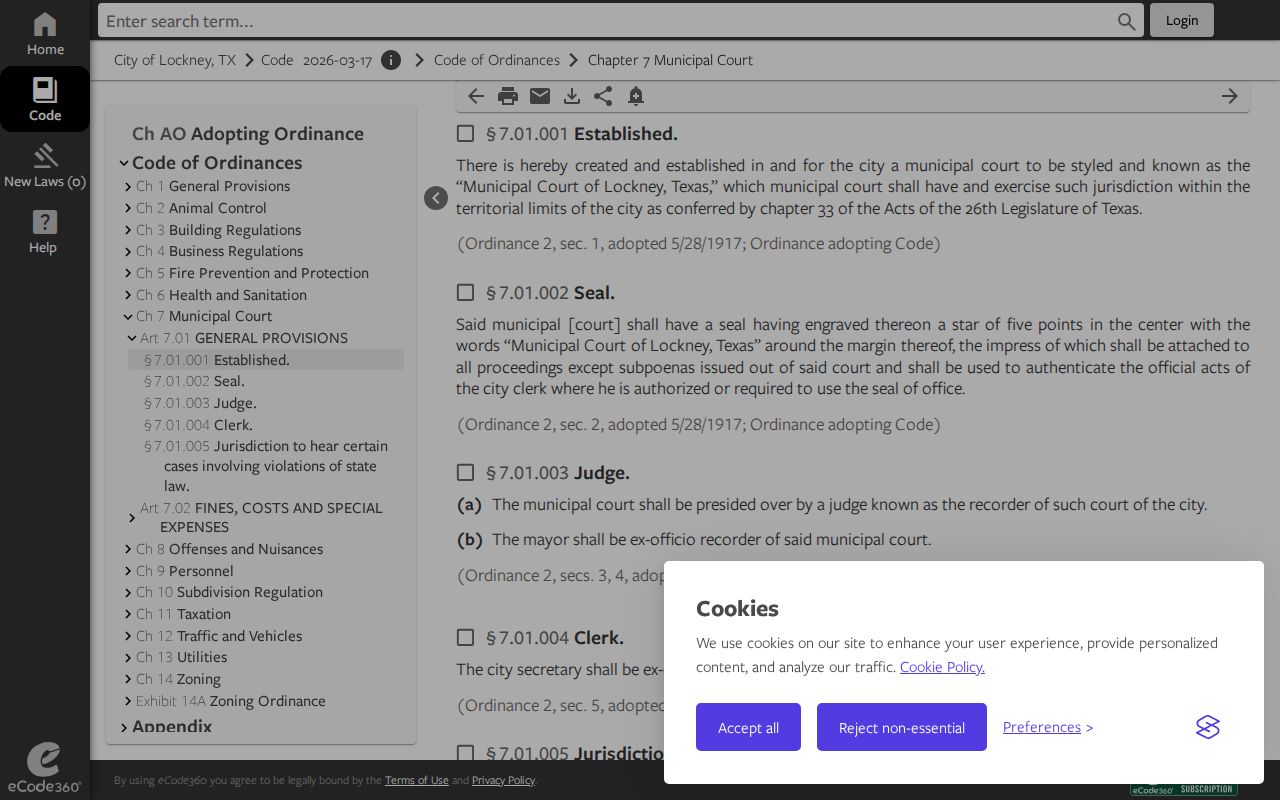Expand Ch 5 Fire Prevention and Protection
The height and width of the screenshot is (800, 1280).
coord(128,273)
